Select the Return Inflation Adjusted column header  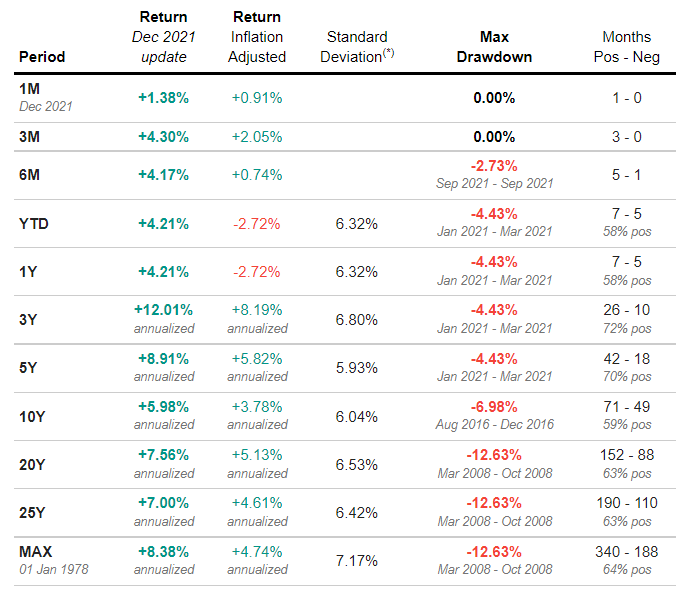click(x=257, y=37)
